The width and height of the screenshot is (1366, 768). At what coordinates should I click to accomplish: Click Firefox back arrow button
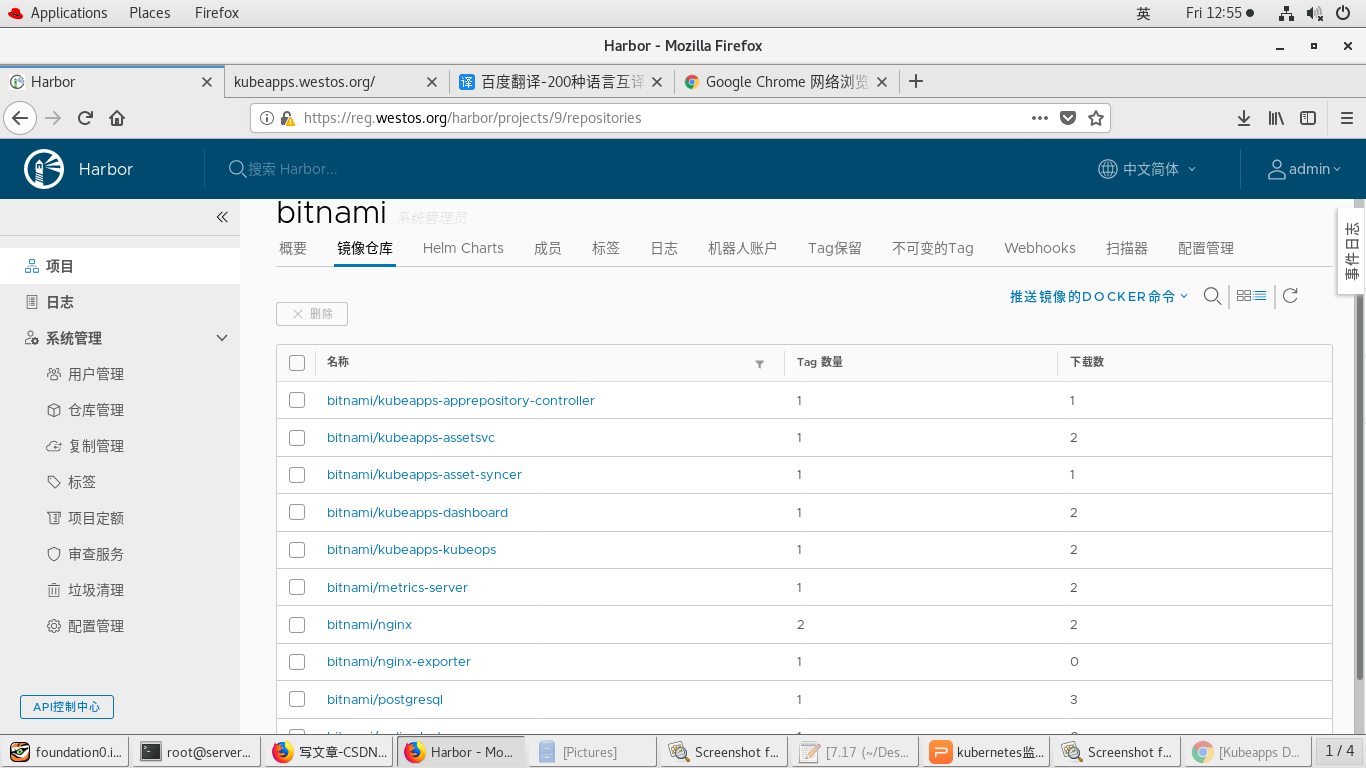tap(20, 118)
